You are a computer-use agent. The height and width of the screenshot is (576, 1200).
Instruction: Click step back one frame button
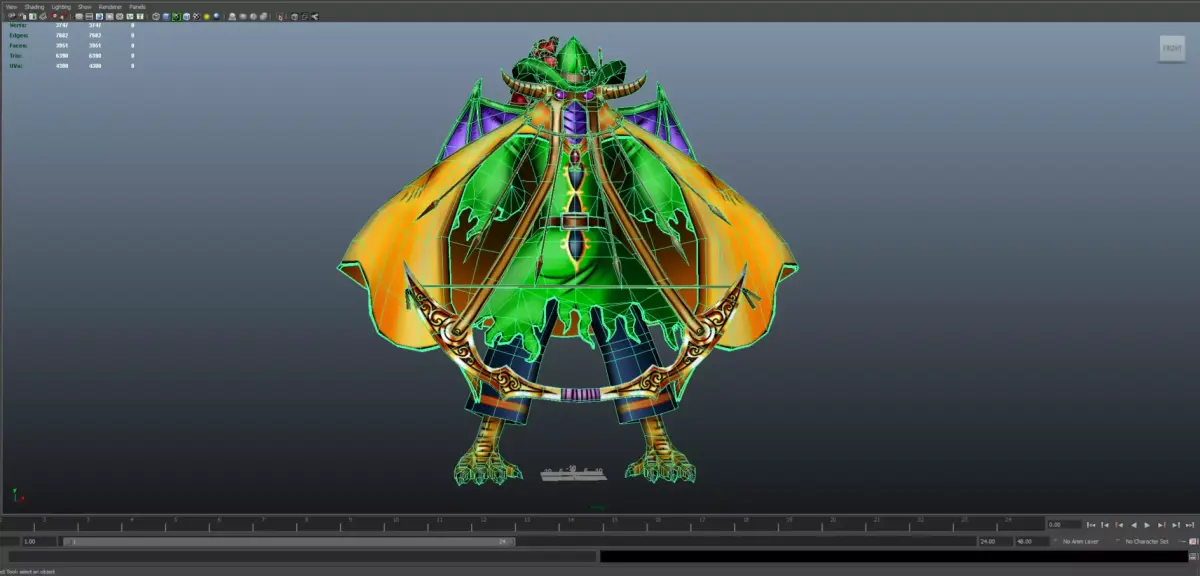coord(1105,525)
